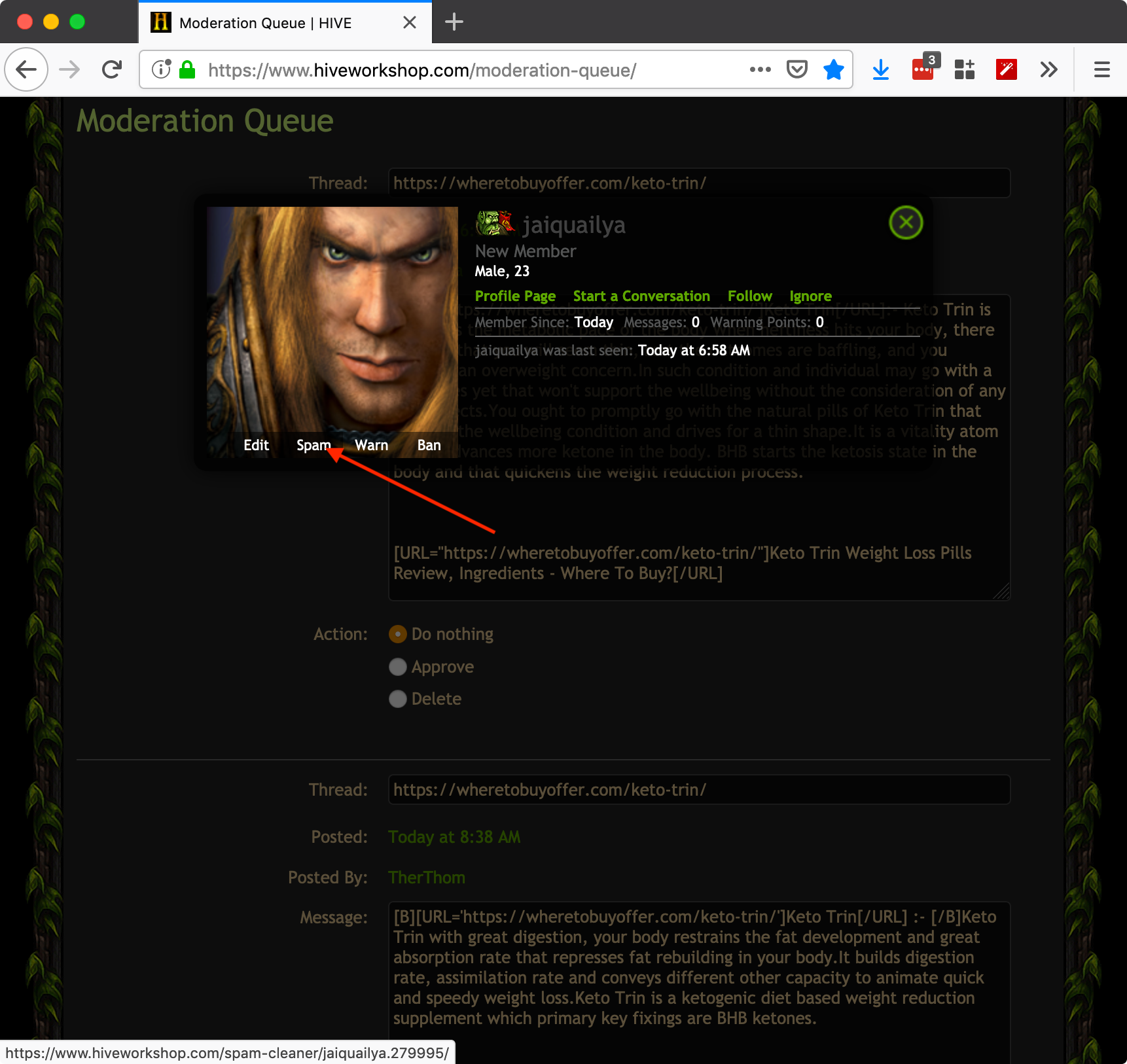This screenshot has width=1127, height=1064.
Task: Ignore the user jaiquailya
Action: pos(810,296)
